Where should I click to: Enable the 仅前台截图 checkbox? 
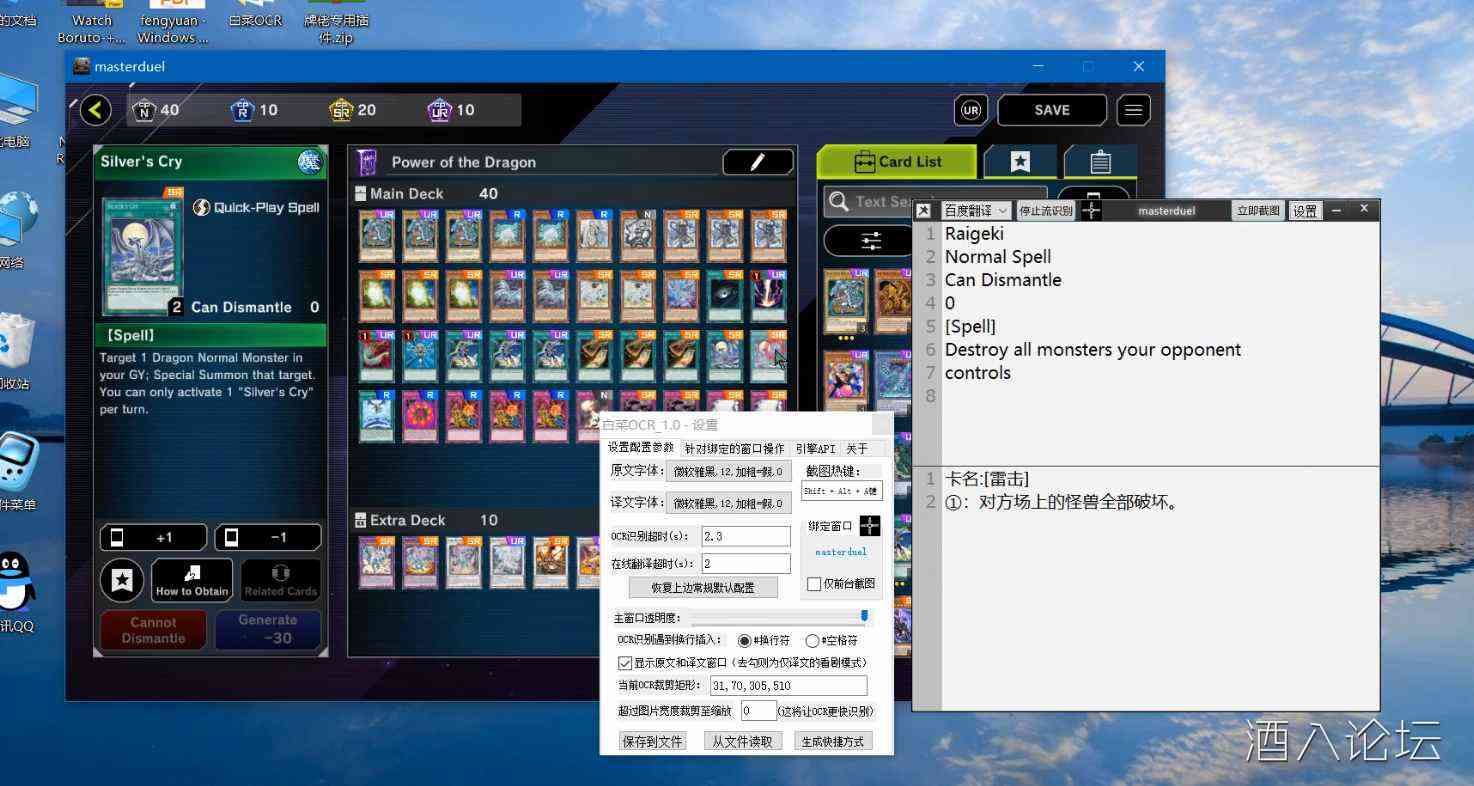point(814,584)
